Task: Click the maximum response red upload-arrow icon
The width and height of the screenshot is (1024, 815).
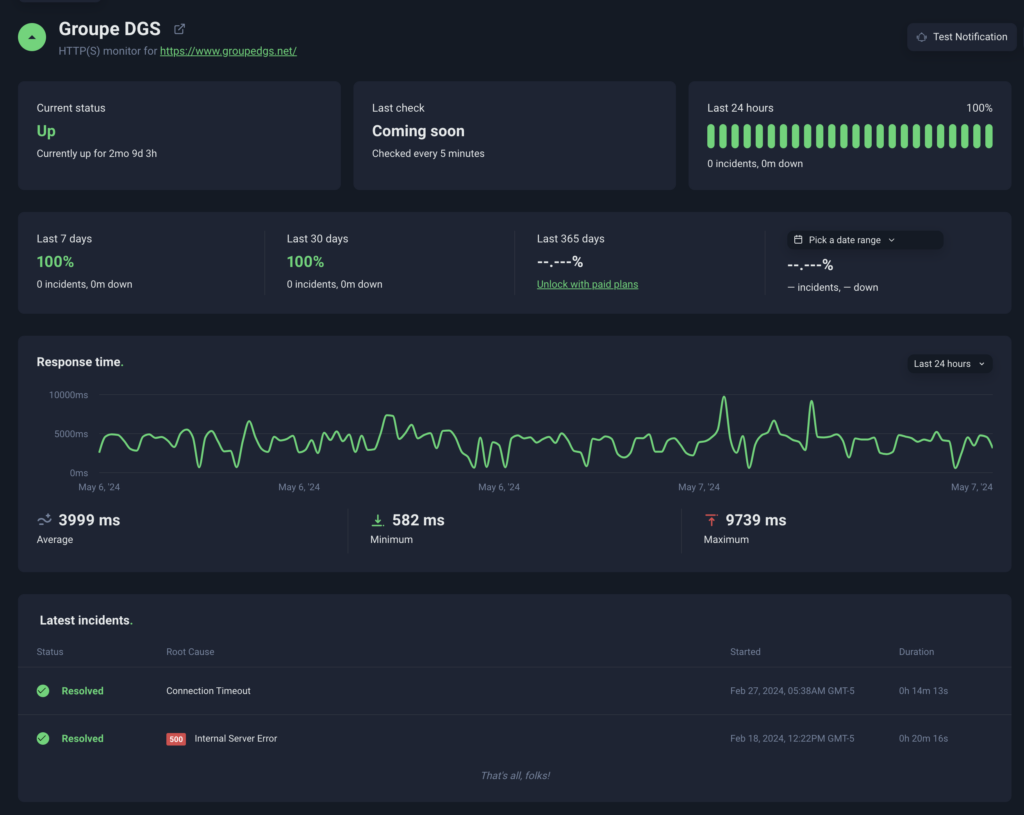Action: pyautogui.click(x=711, y=520)
